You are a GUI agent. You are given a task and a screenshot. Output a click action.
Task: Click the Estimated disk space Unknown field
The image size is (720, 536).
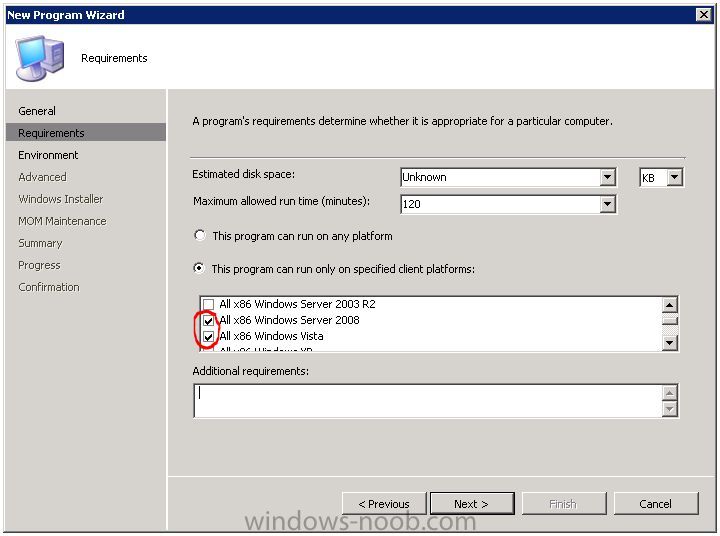click(x=500, y=177)
